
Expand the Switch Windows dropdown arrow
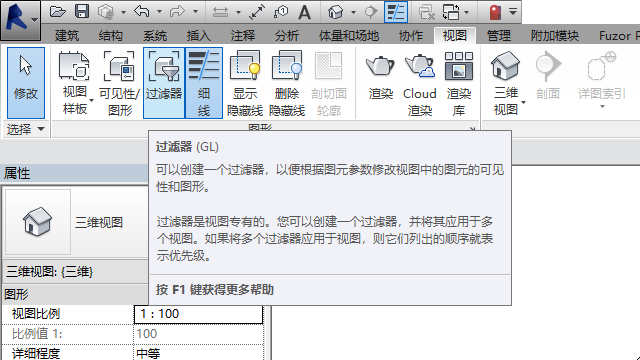(x=466, y=12)
